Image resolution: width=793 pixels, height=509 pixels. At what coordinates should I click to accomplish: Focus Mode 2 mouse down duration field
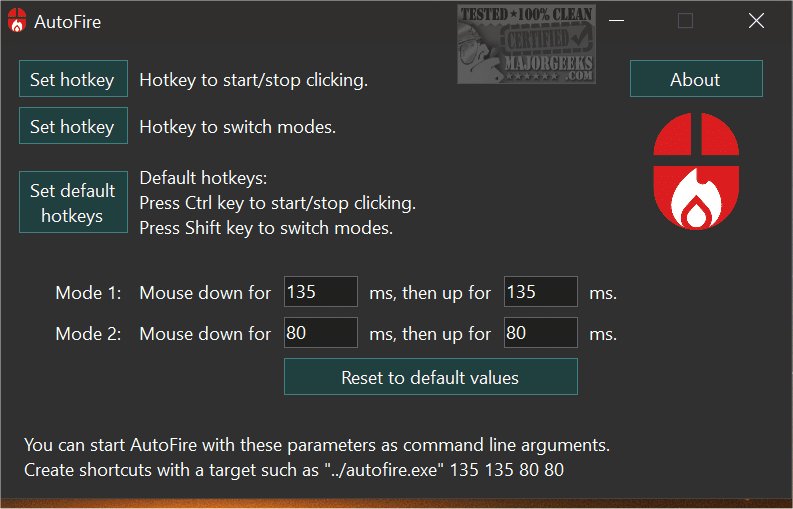point(320,333)
